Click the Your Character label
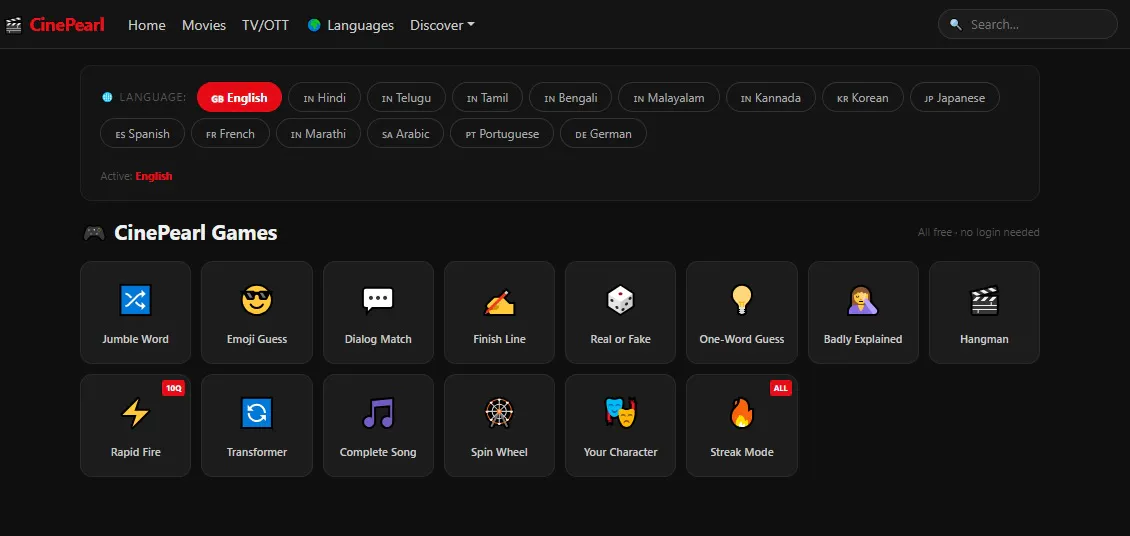Viewport: 1130px width, 536px height. [620, 452]
